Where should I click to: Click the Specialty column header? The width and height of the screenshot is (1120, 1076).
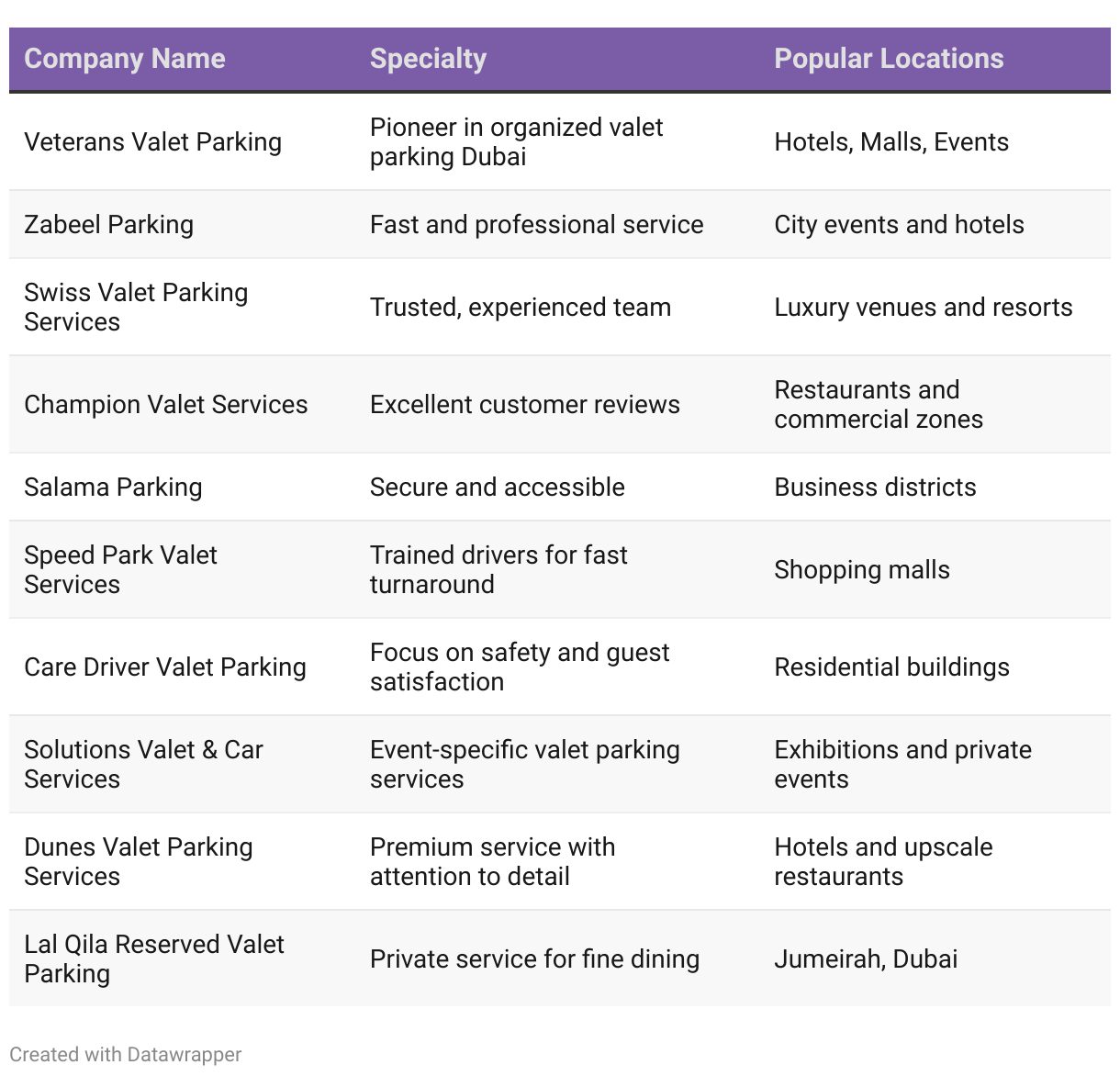[428, 59]
